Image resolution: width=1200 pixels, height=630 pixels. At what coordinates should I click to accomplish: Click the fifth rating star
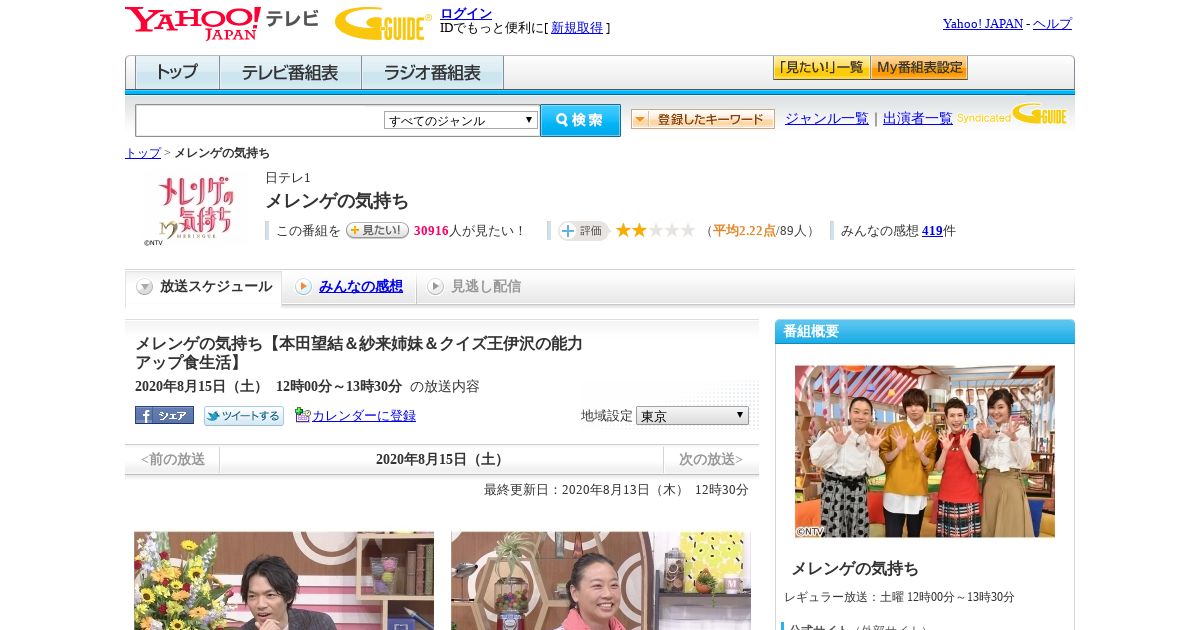click(x=687, y=230)
